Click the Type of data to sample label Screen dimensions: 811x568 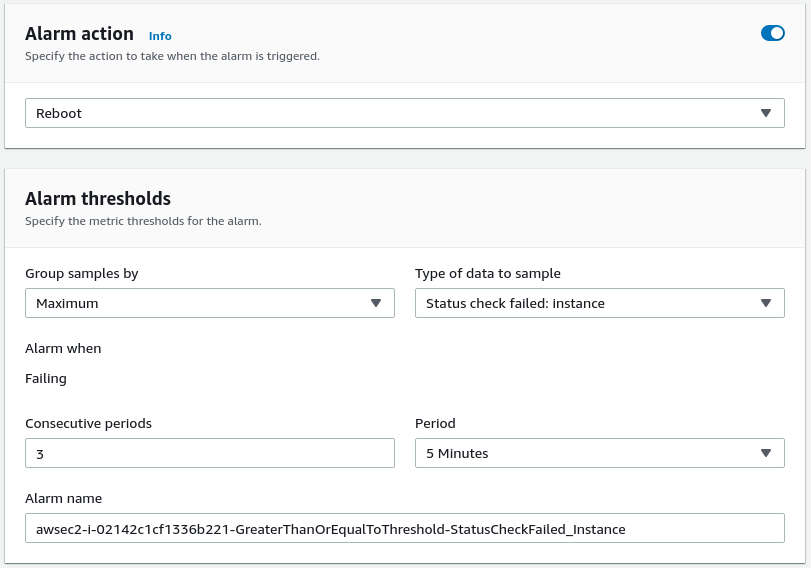(488, 273)
